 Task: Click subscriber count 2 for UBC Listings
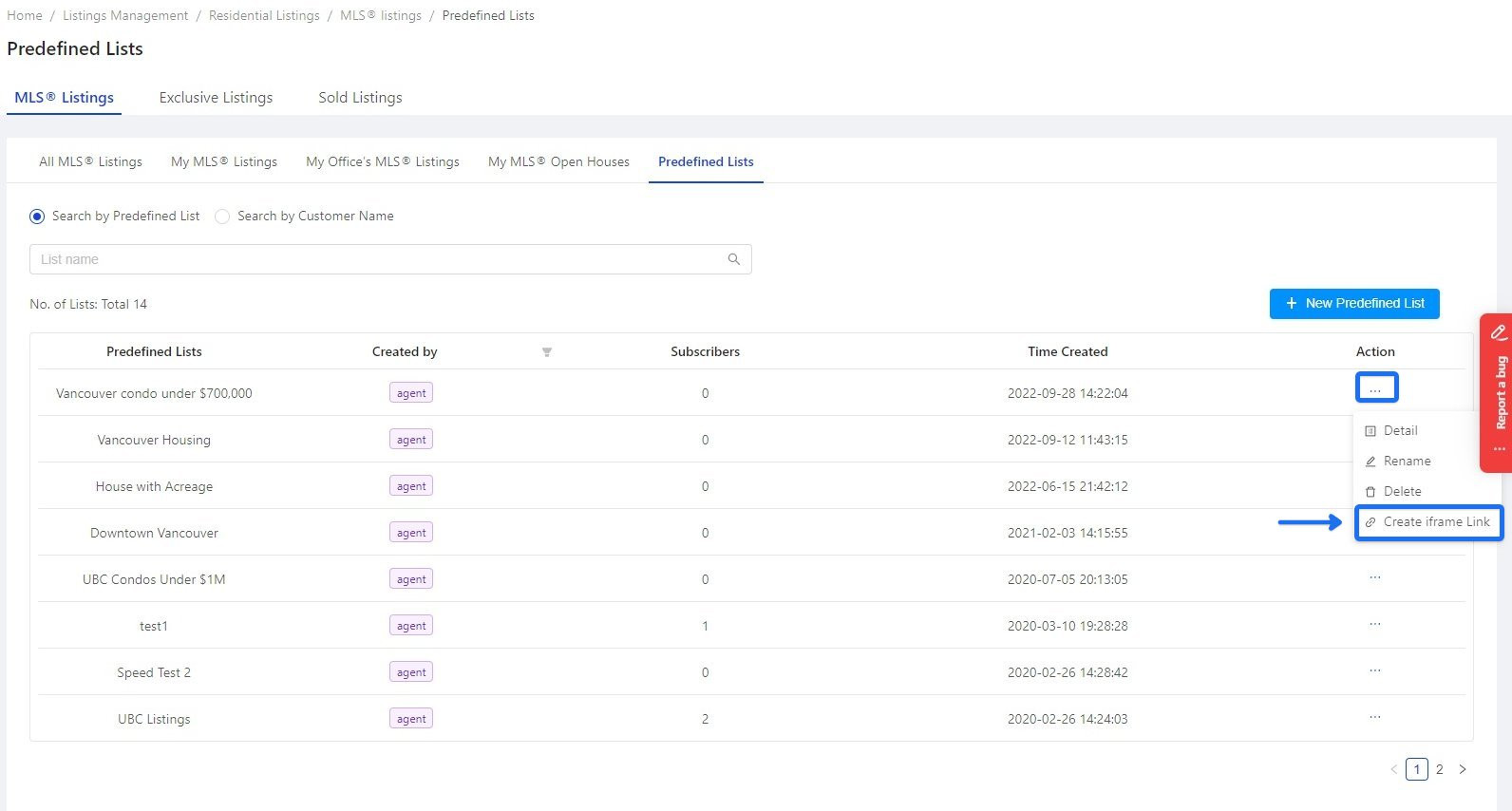tap(705, 719)
